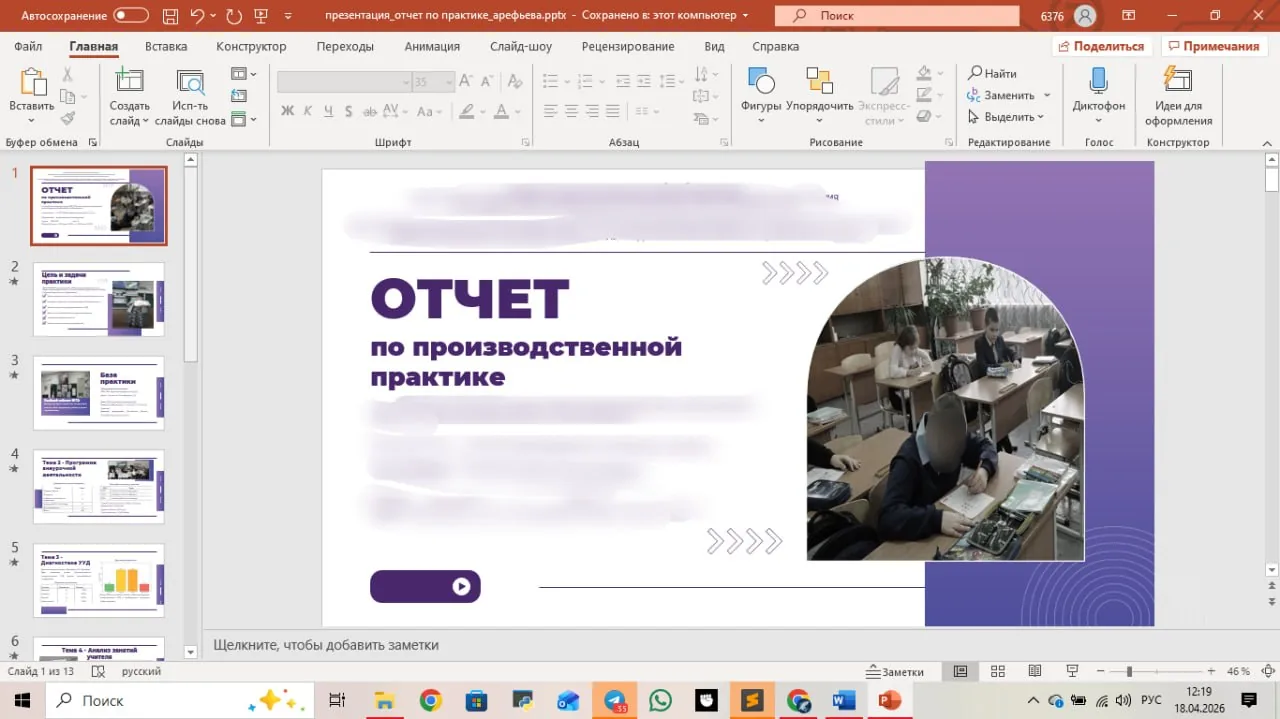Clear all formatting icon in Шрифт group
The height and width of the screenshot is (719, 1280).
coord(515,82)
